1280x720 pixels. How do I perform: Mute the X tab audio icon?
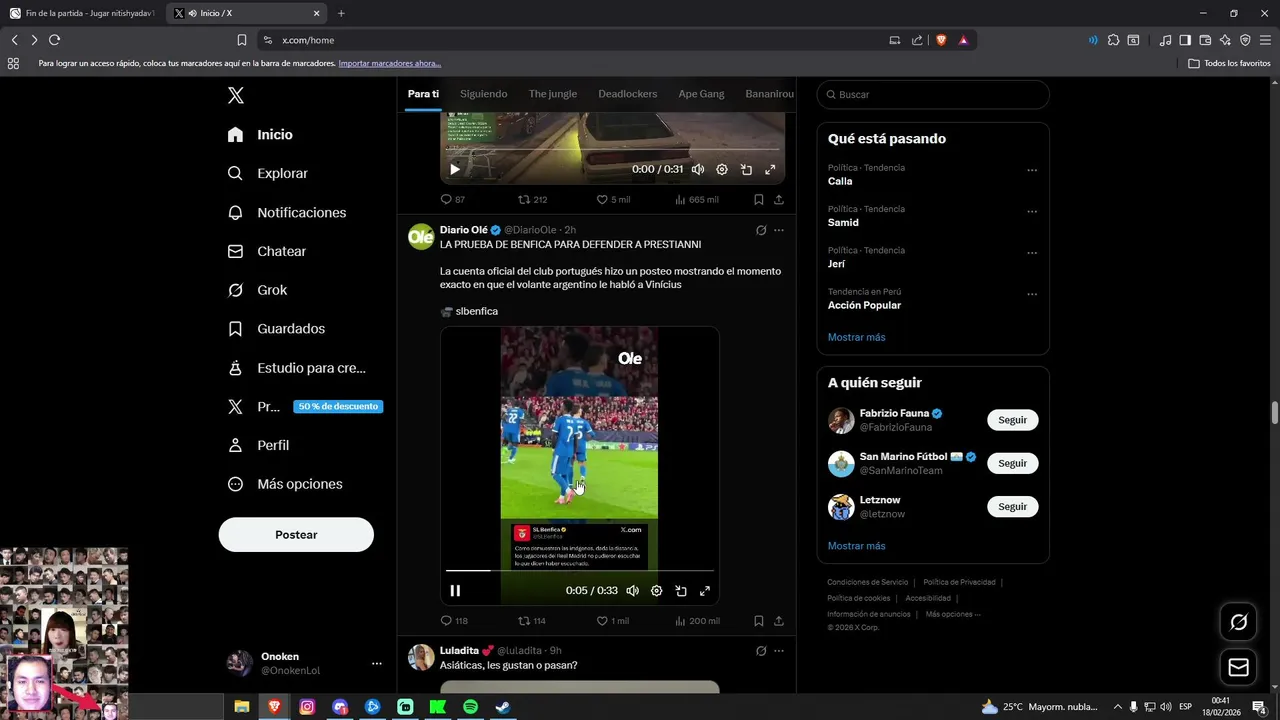point(192,13)
